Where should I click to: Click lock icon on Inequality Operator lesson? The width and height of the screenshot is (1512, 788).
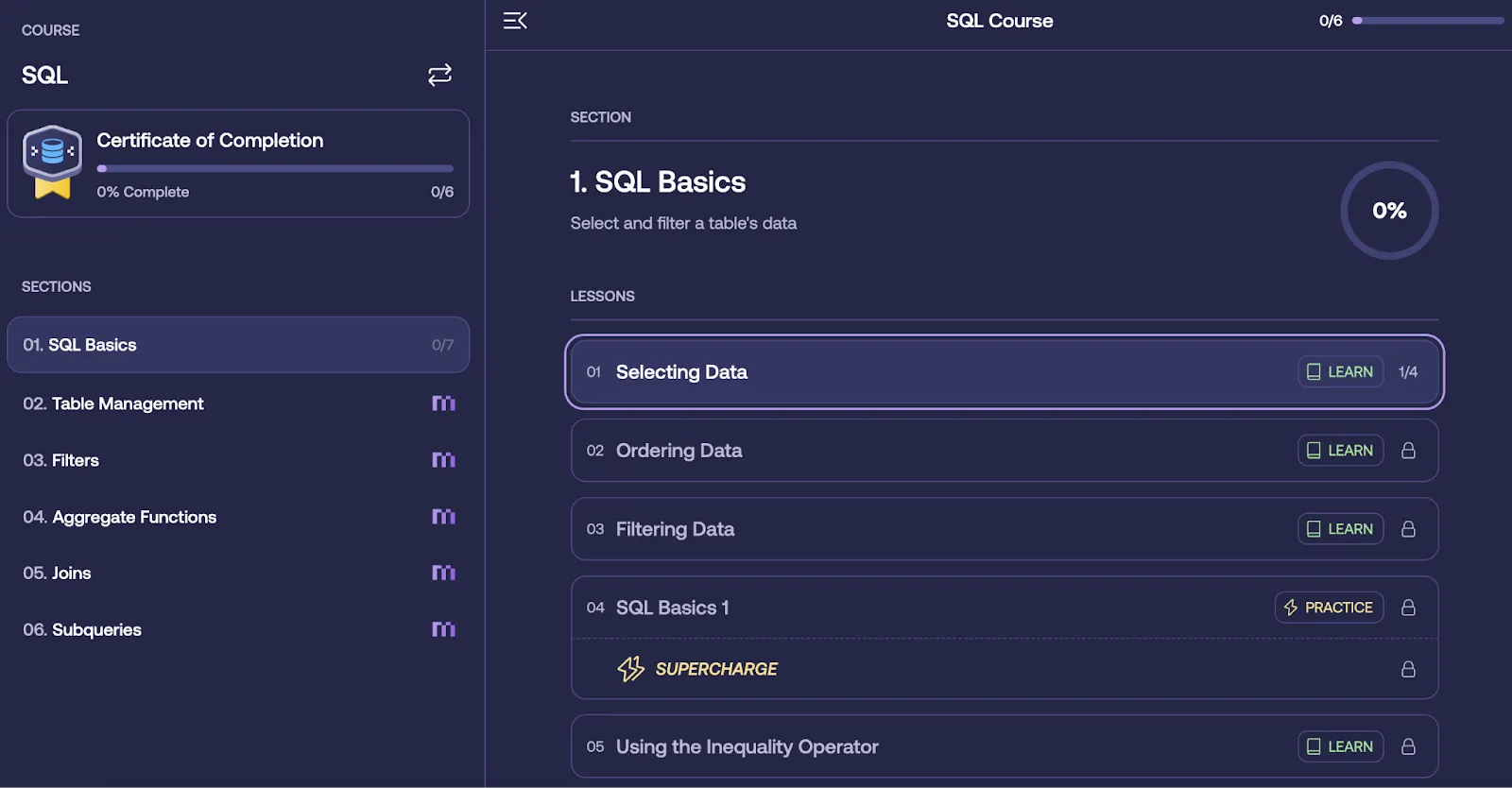[1408, 746]
